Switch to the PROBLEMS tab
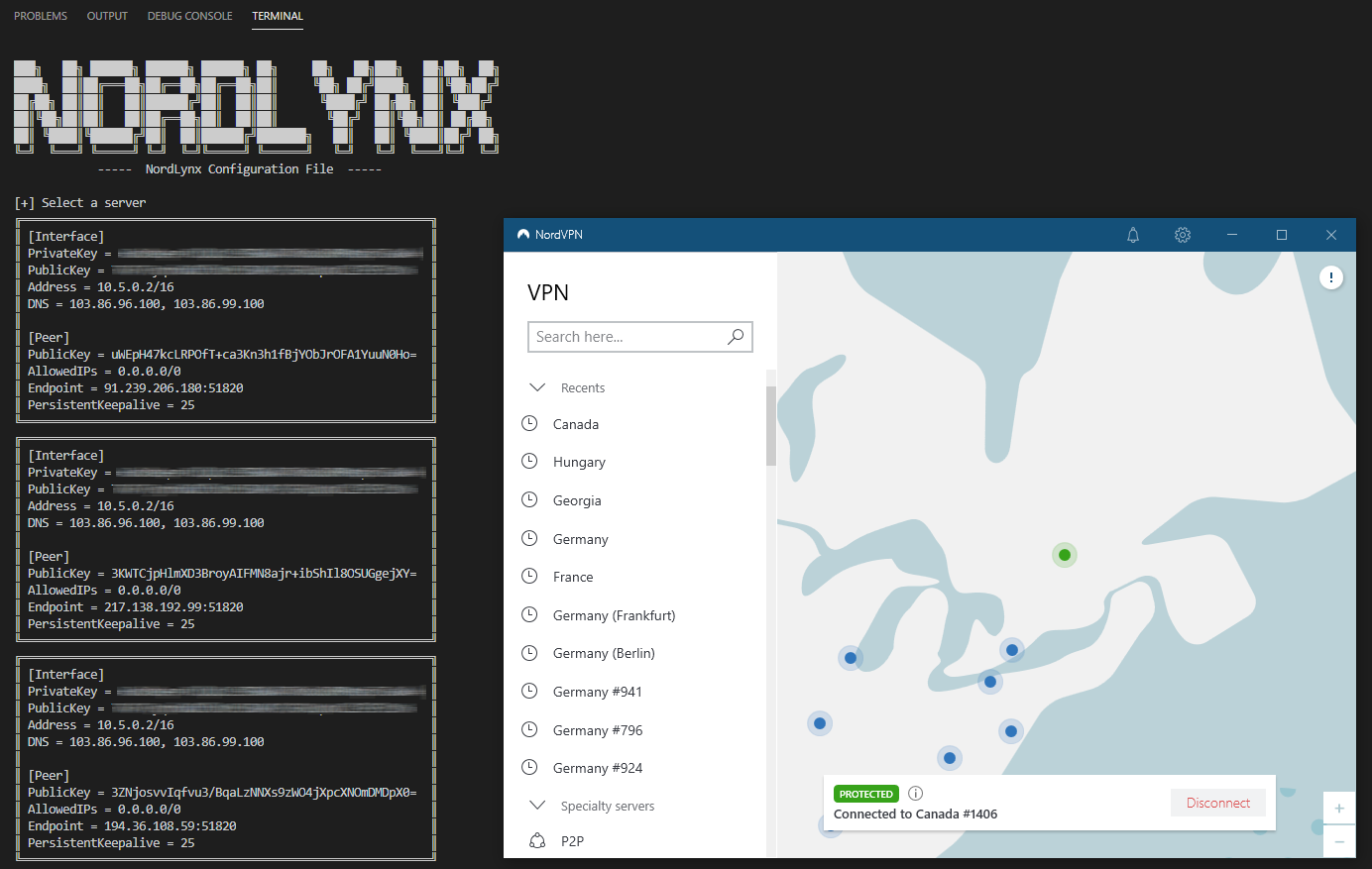The height and width of the screenshot is (869, 1372). (x=41, y=16)
